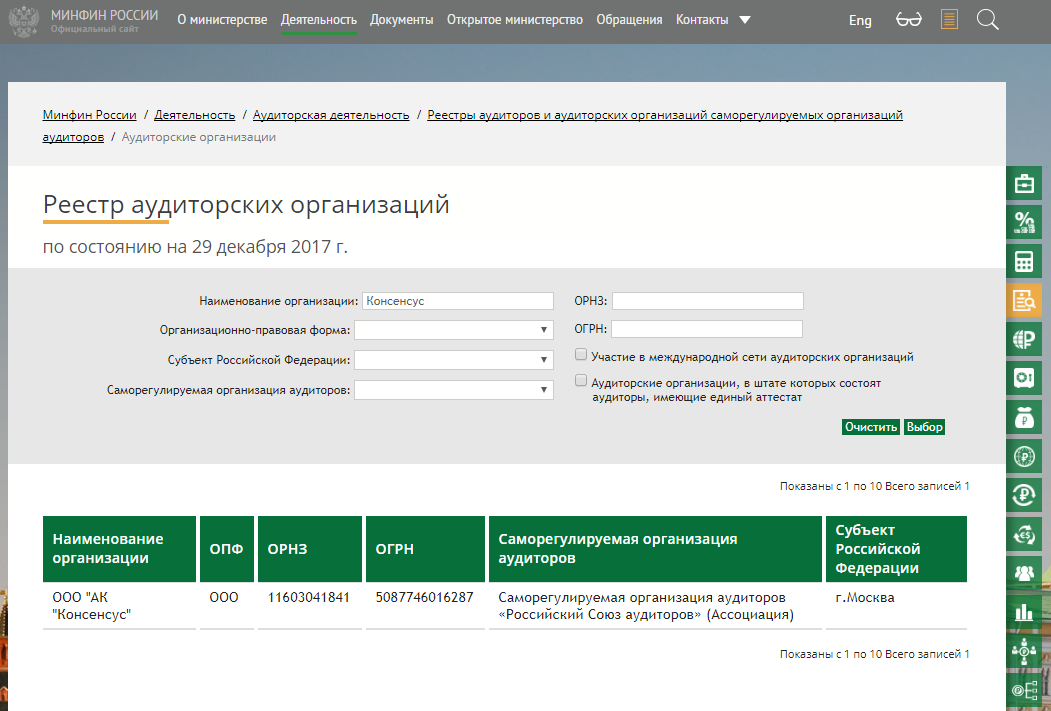Click the Выбор button
Screen dimensions: 1051x711
[924, 427]
